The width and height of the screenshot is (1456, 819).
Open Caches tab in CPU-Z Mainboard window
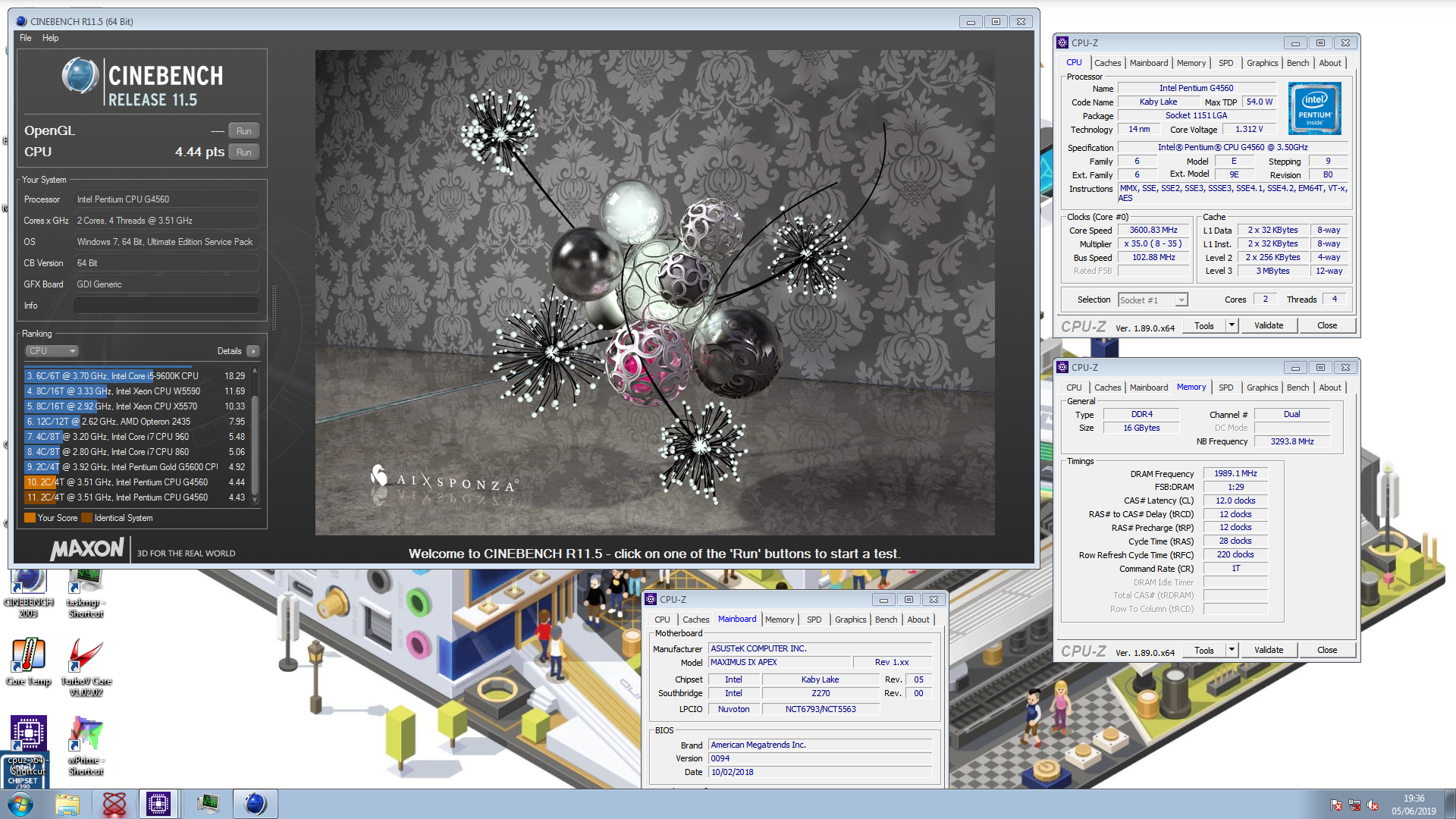695,620
